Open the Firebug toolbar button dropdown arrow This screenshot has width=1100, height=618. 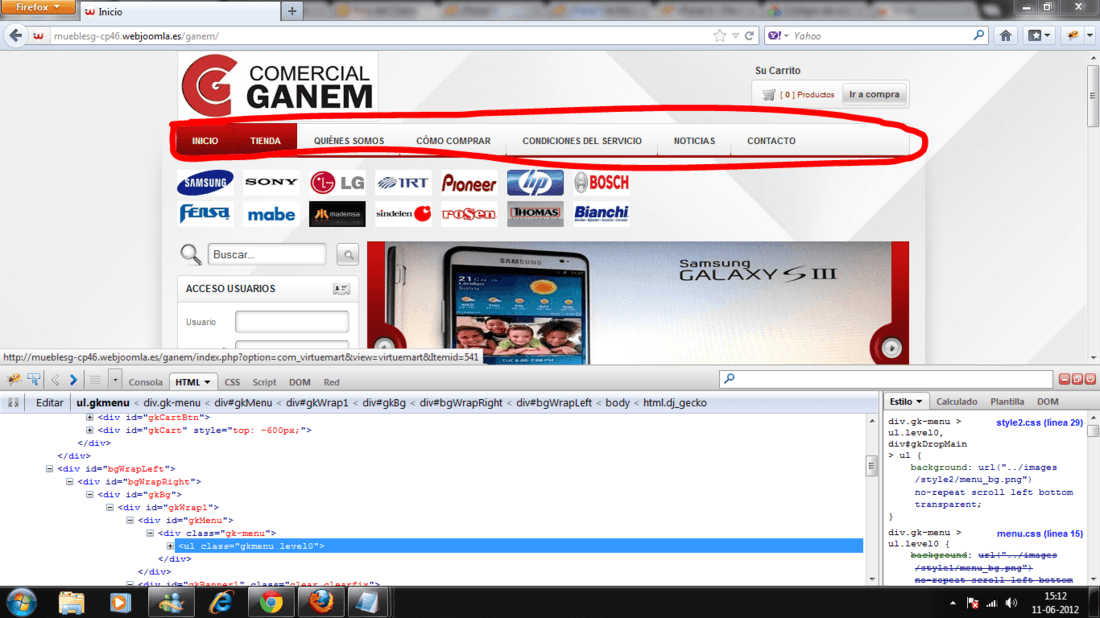click(x=1089, y=36)
